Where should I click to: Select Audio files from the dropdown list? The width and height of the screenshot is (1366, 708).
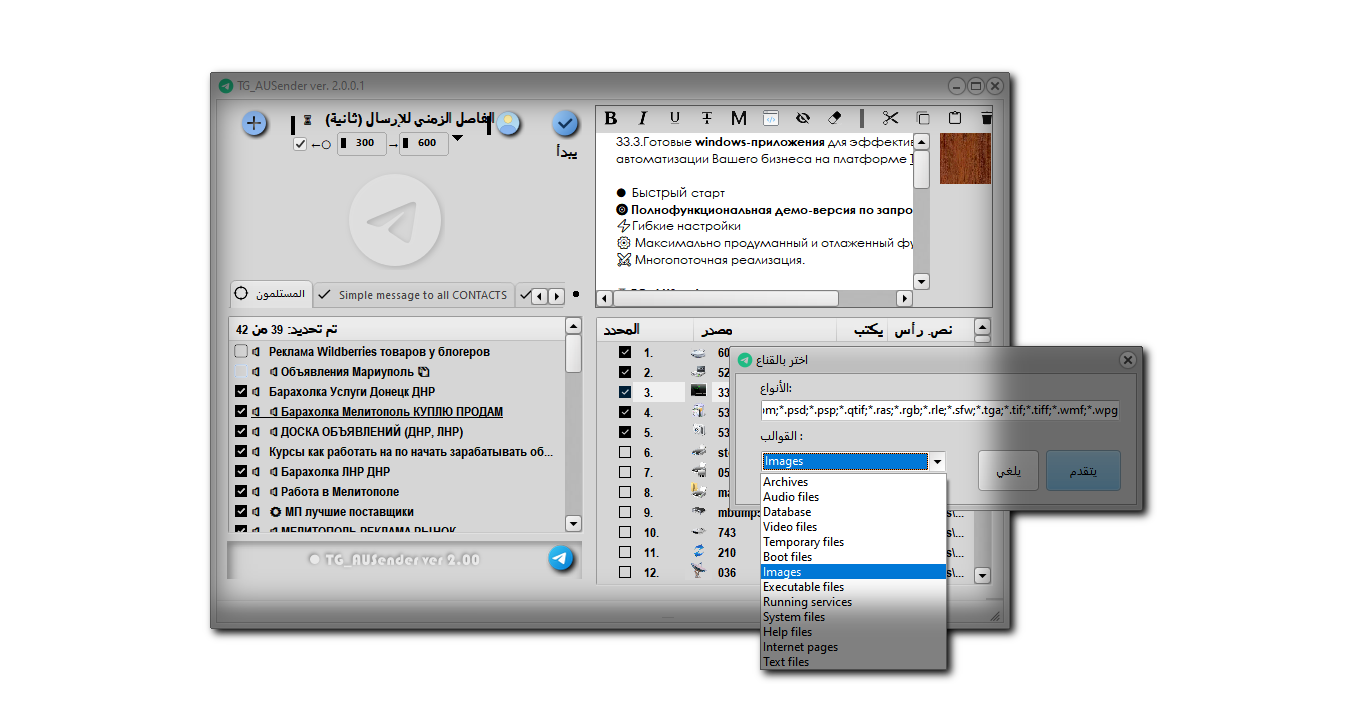click(853, 497)
